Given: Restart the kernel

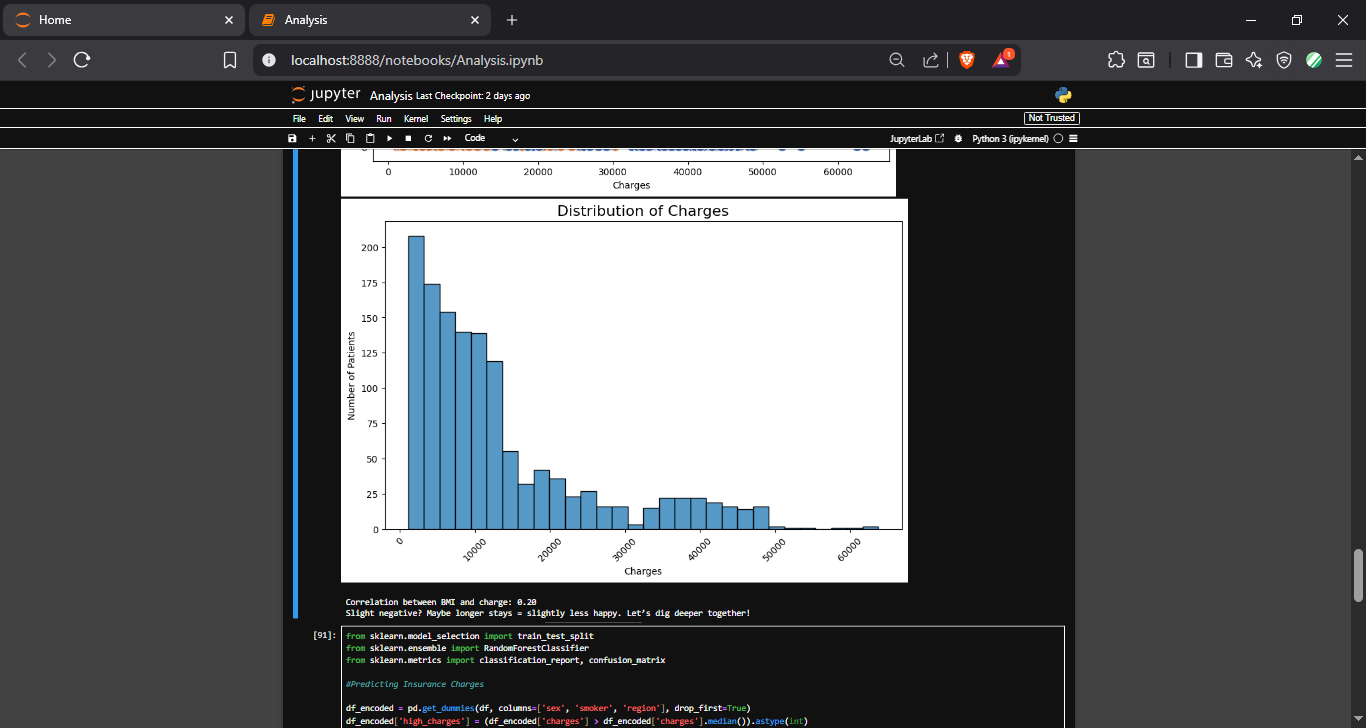Looking at the screenshot, I should [x=428, y=138].
